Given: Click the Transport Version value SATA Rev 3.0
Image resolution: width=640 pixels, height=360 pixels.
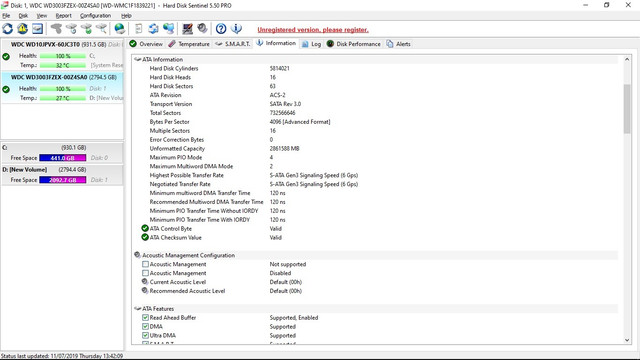Looking at the screenshot, I should click(x=285, y=104).
